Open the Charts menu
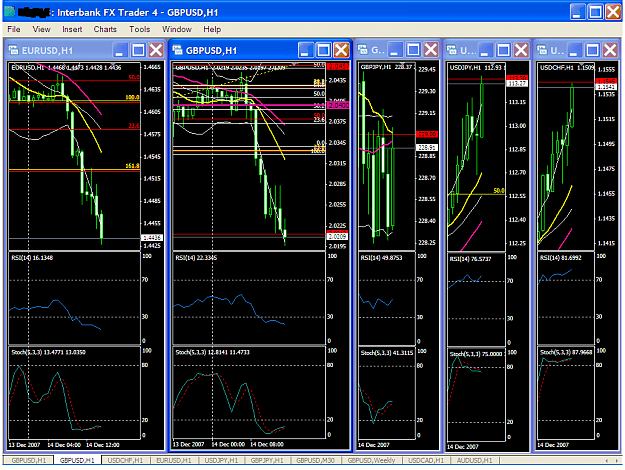Screen dimensions: 625x470 pyautogui.click(x=105, y=29)
